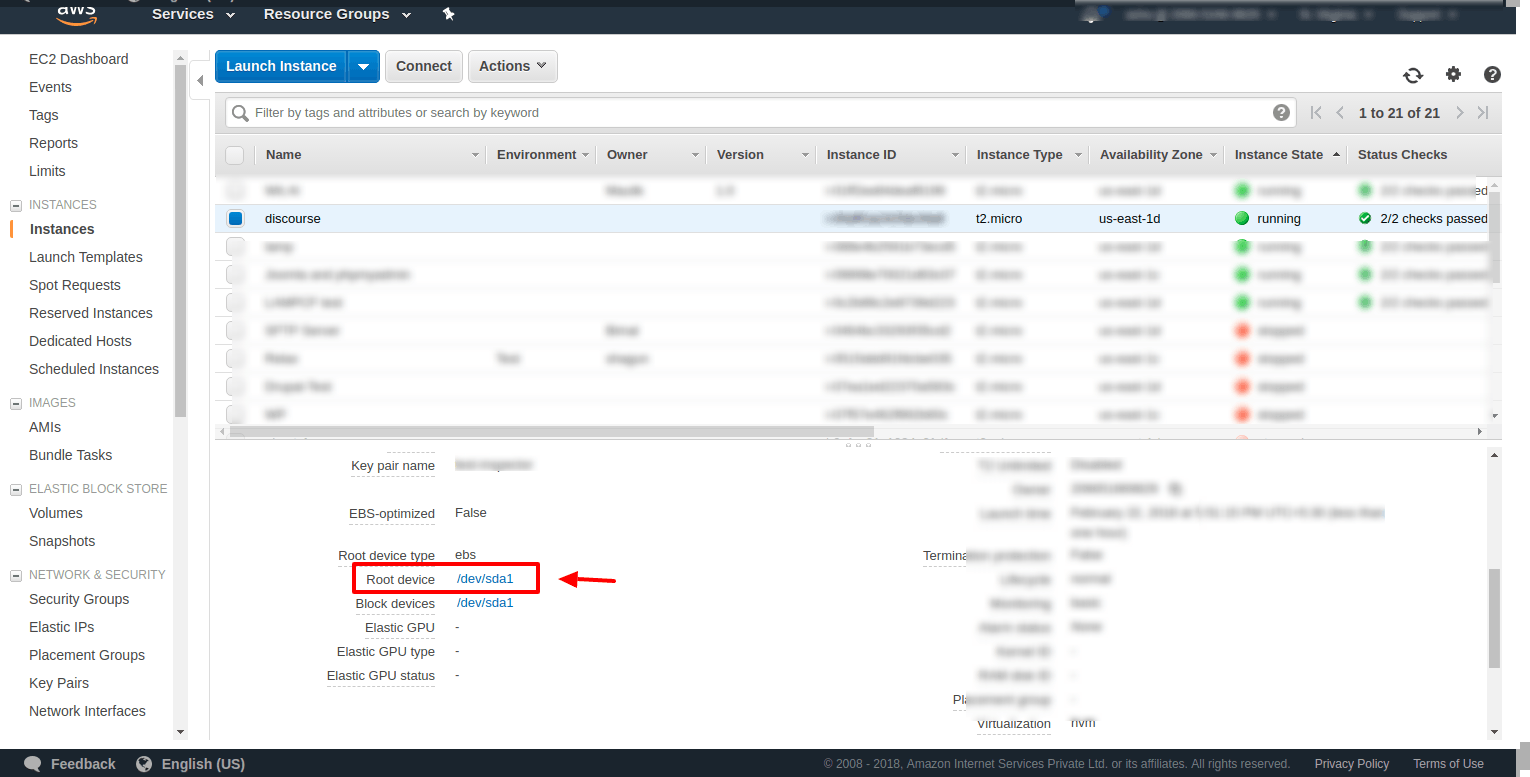Click the pin icon in the top navigation bar
The width and height of the screenshot is (1530, 777).
pyautogui.click(x=448, y=14)
